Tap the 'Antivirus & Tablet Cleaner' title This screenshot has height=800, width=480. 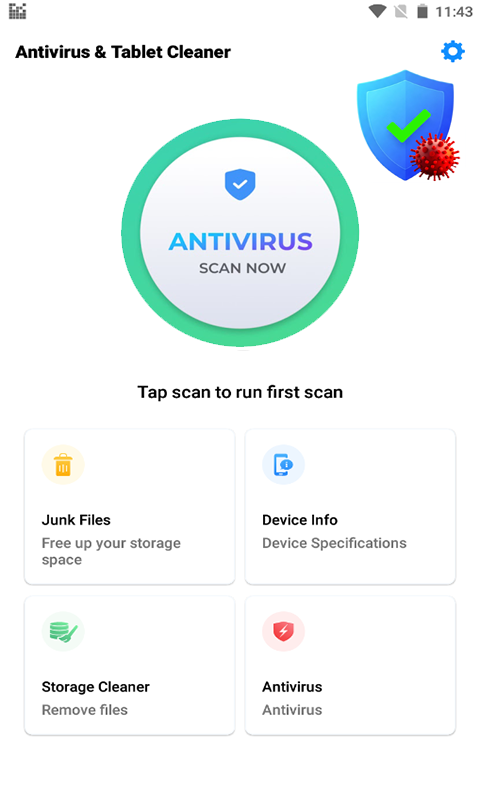coord(123,52)
